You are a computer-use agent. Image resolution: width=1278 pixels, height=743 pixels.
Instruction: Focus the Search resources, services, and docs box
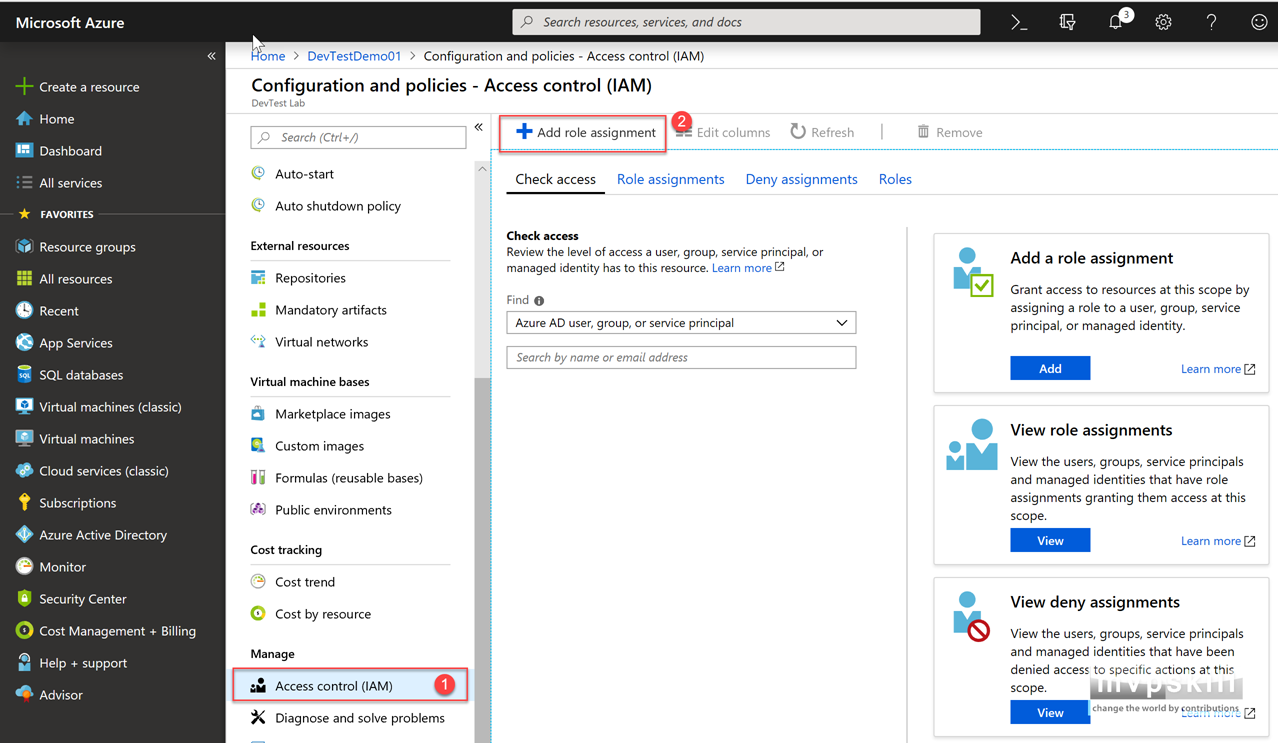[x=746, y=22]
